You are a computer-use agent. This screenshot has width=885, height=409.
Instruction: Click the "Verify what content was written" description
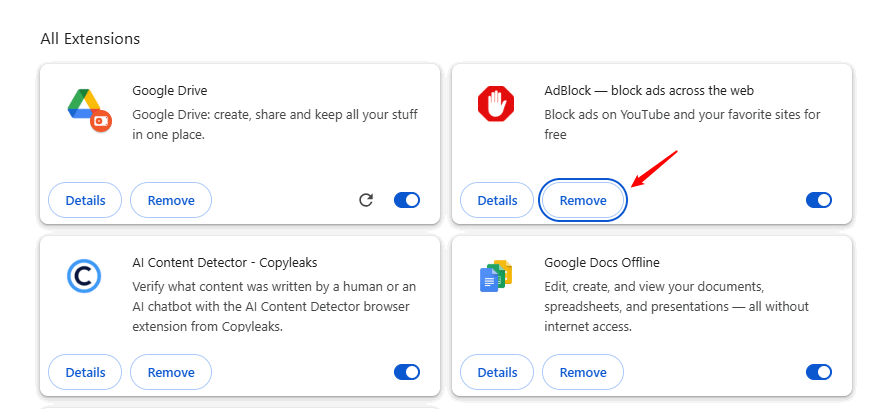tap(274, 307)
